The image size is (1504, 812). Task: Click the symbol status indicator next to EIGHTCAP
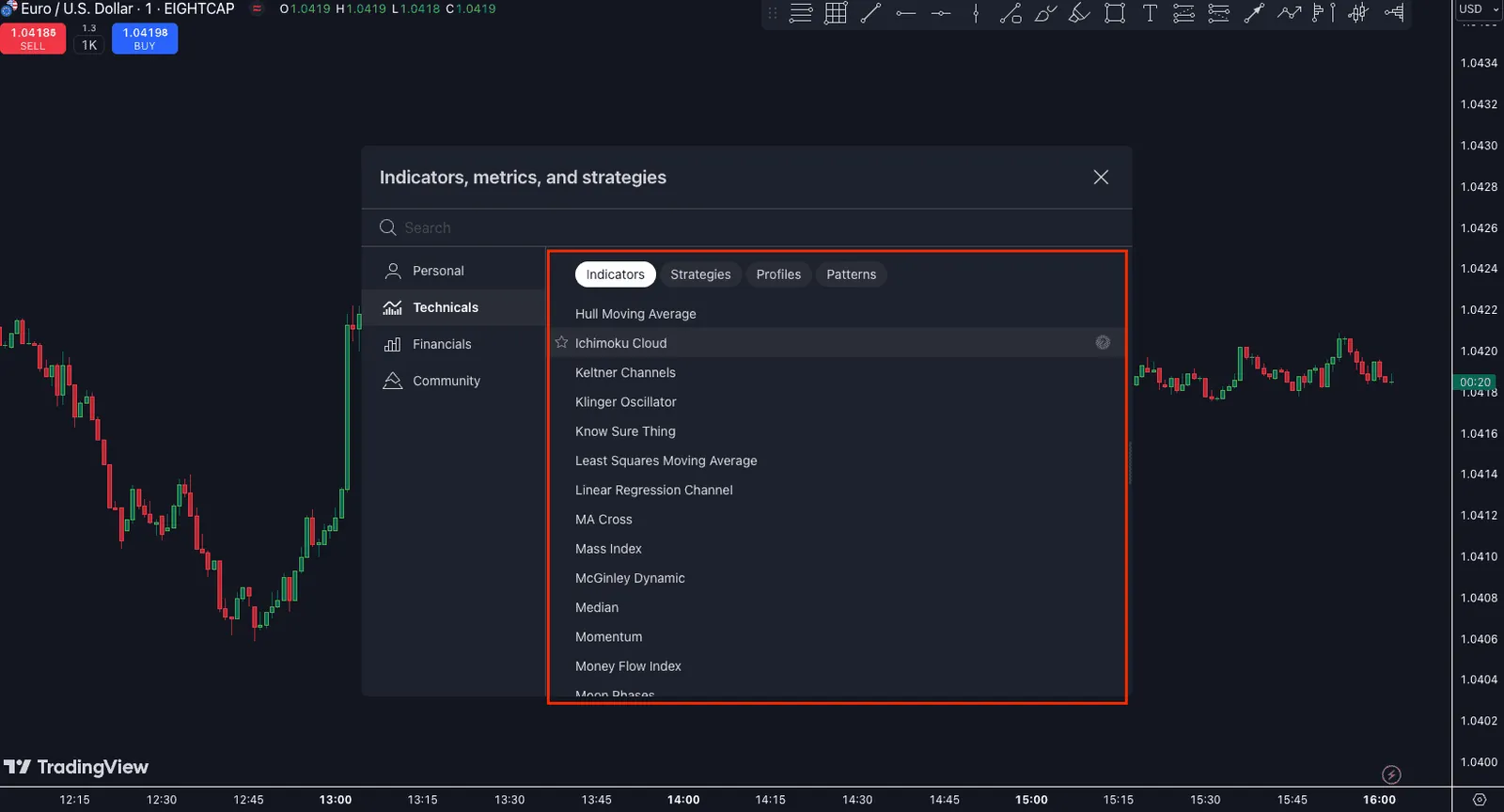click(257, 8)
